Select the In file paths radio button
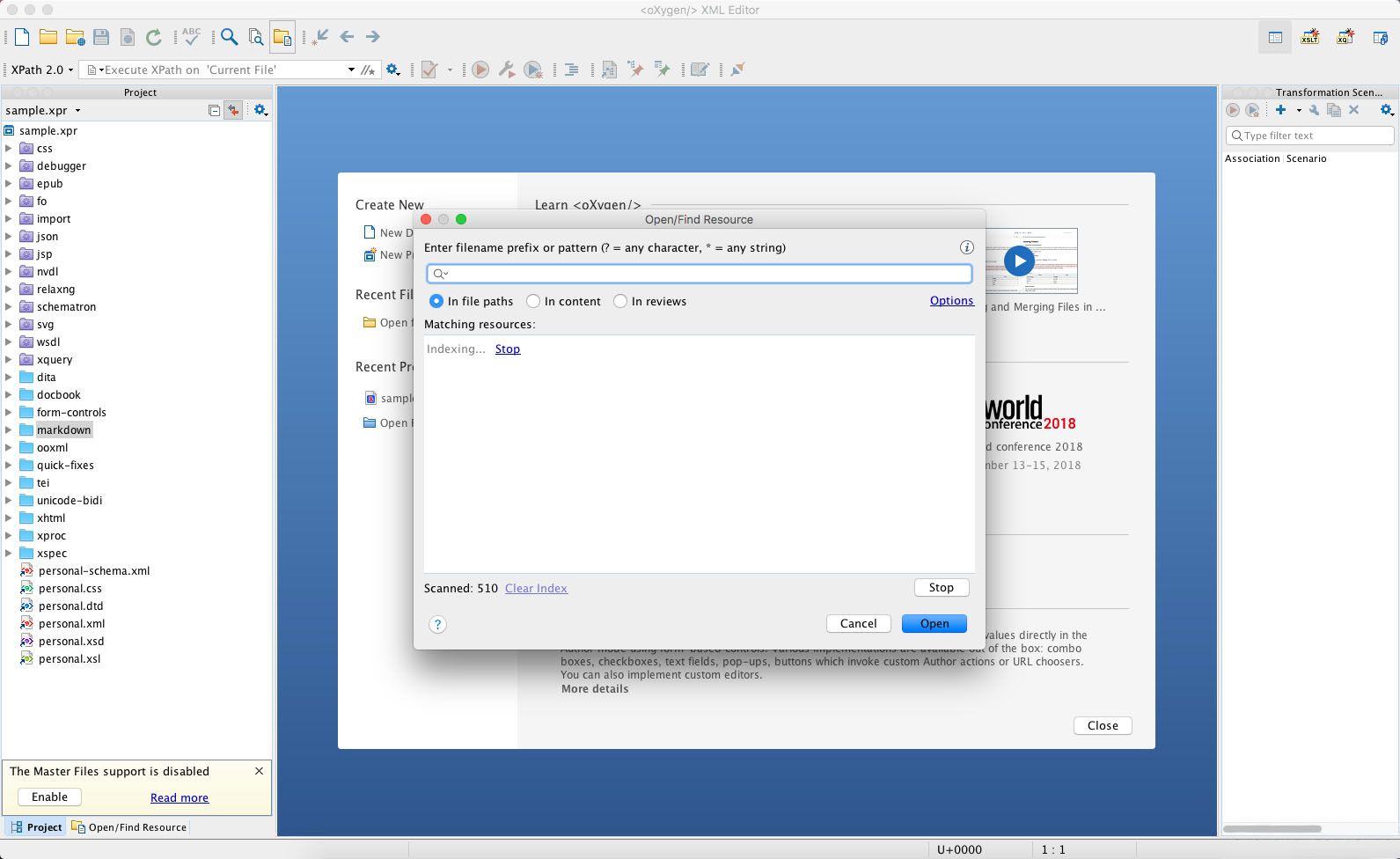This screenshot has height=859, width=1400. [x=436, y=301]
